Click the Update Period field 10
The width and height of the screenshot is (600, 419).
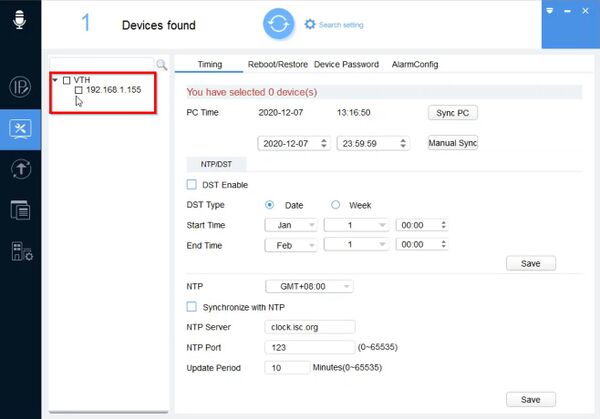(x=287, y=368)
